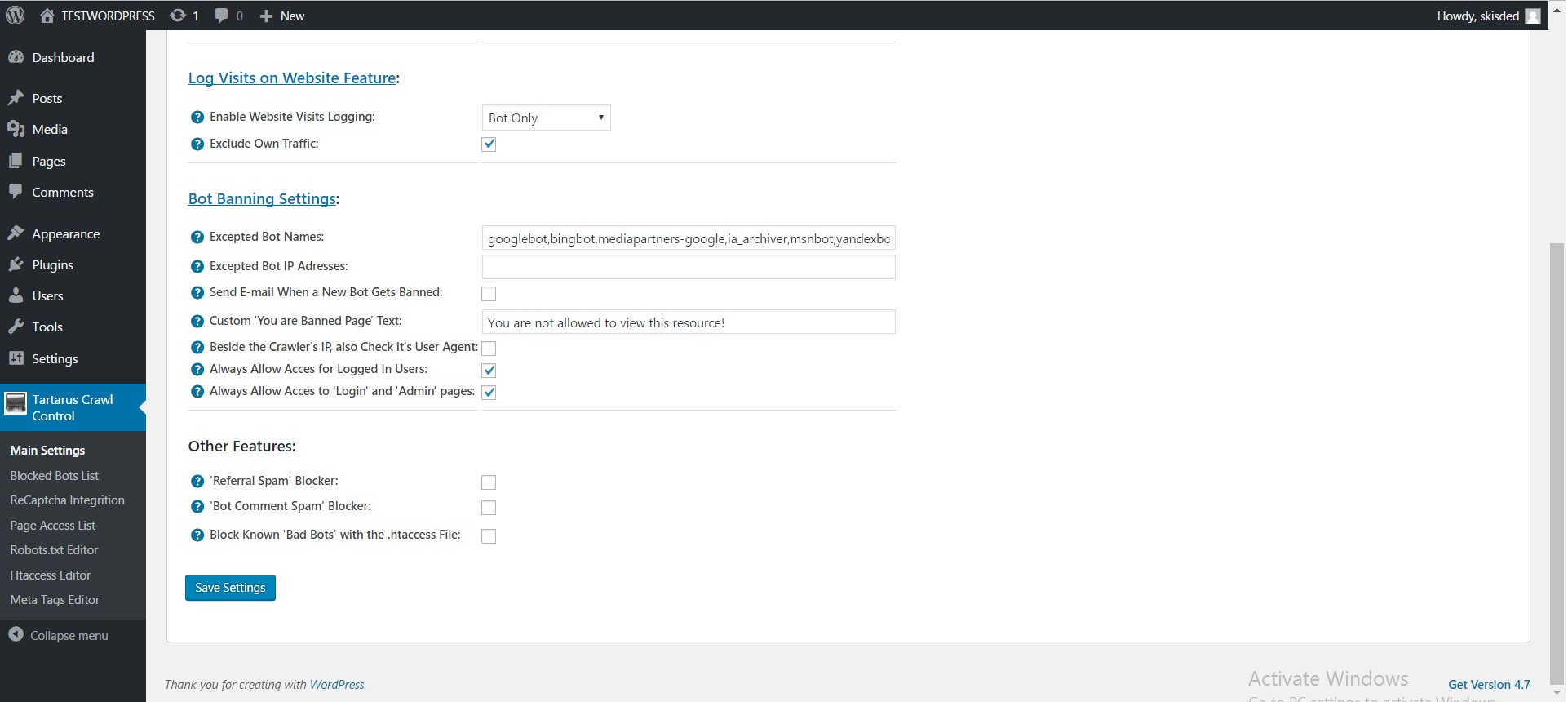Viewport: 1568px width, 702px height.
Task: Open the Howdy, skisded account menu
Action: [x=1487, y=16]
